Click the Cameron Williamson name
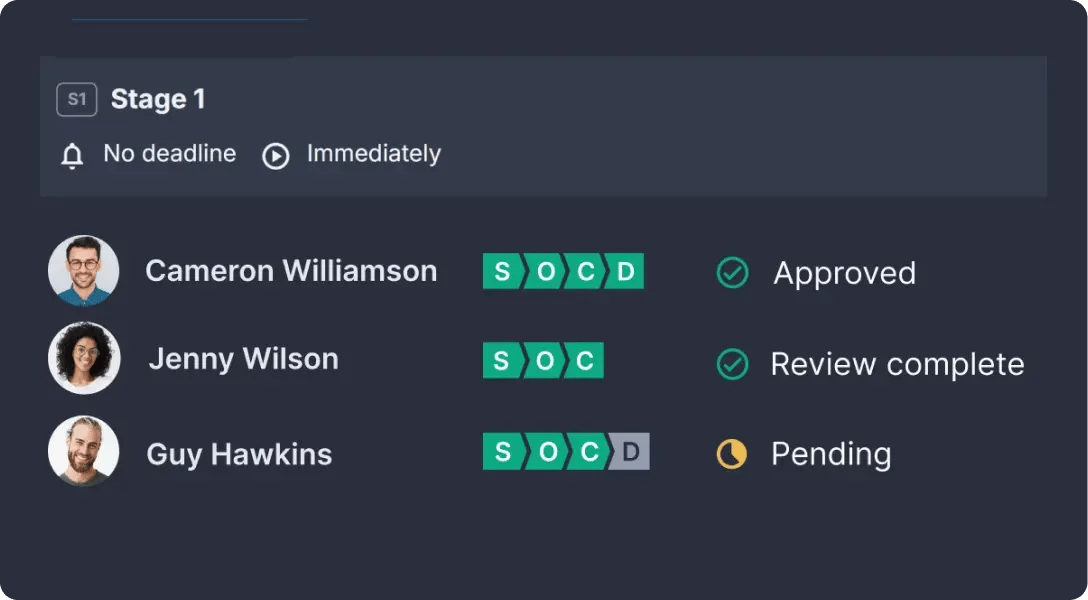1088x600 pixels. pos(291,271)
